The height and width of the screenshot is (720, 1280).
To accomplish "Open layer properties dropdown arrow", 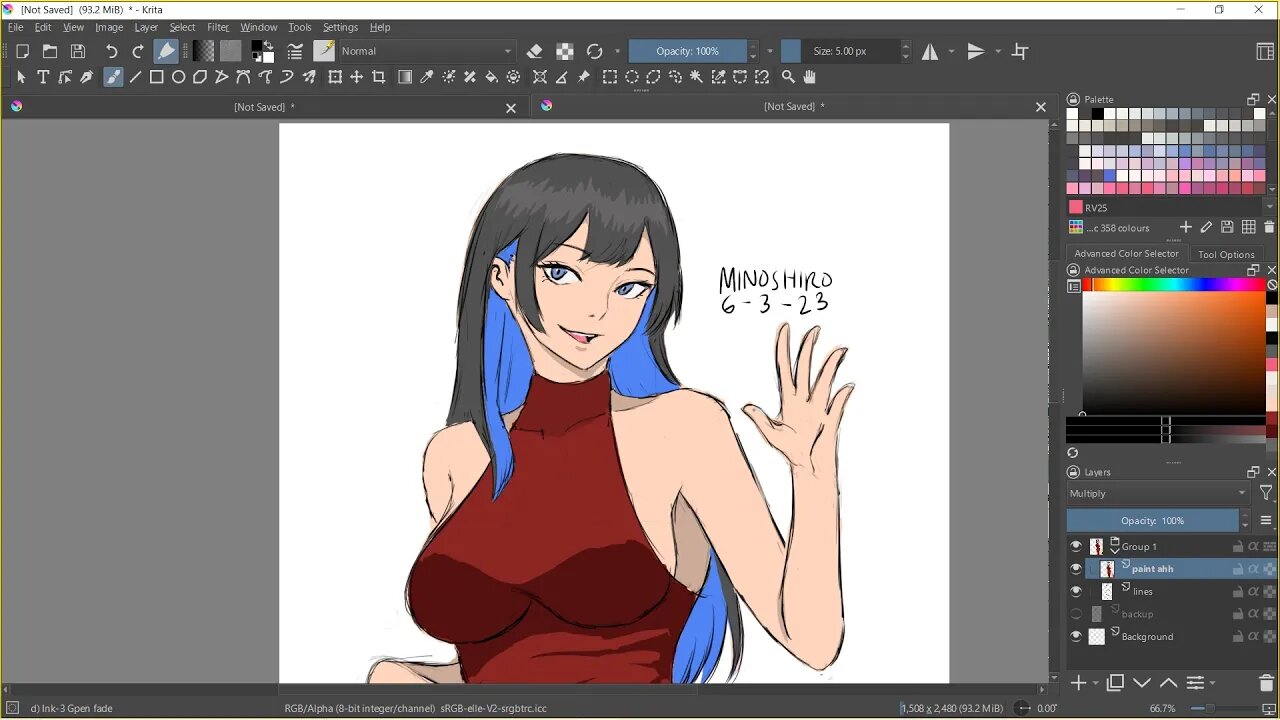I will click(x=1213, y=684).
